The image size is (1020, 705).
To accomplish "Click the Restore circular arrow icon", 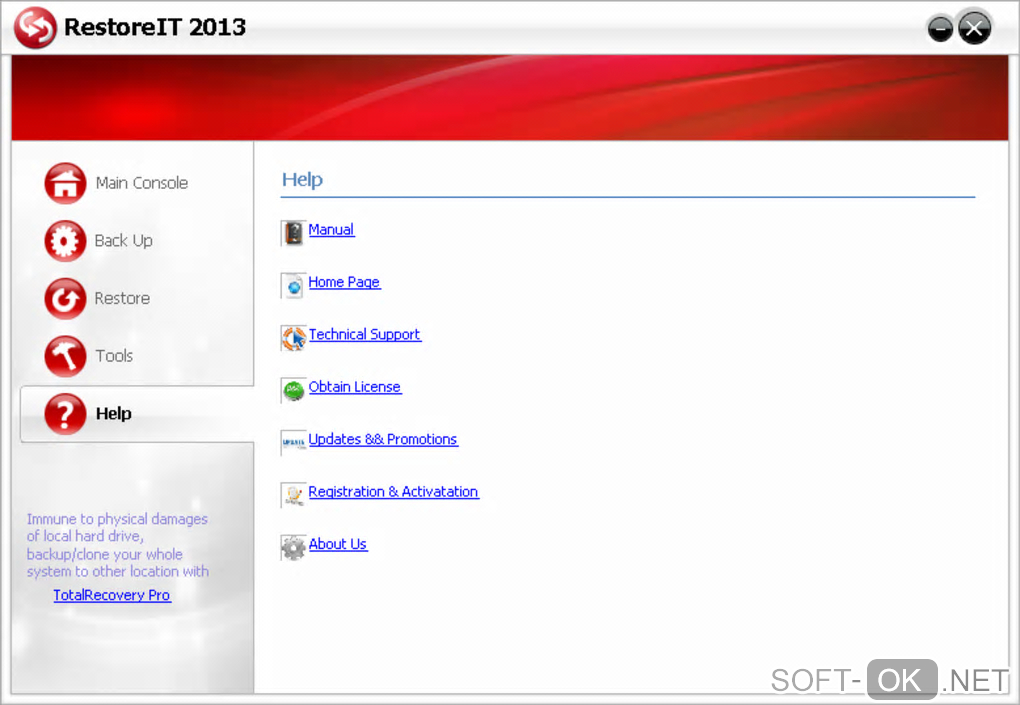I will 65,299.
